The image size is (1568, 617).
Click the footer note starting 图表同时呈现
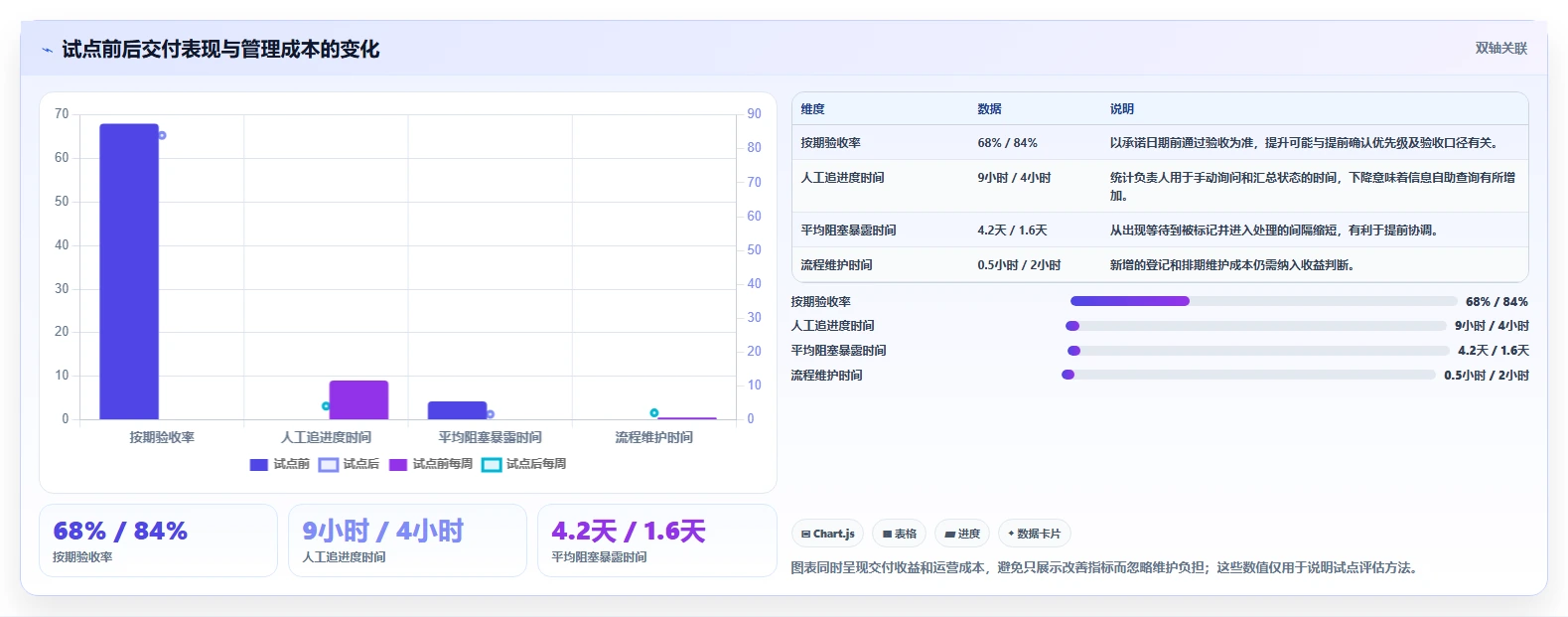tap(1106, 568)
